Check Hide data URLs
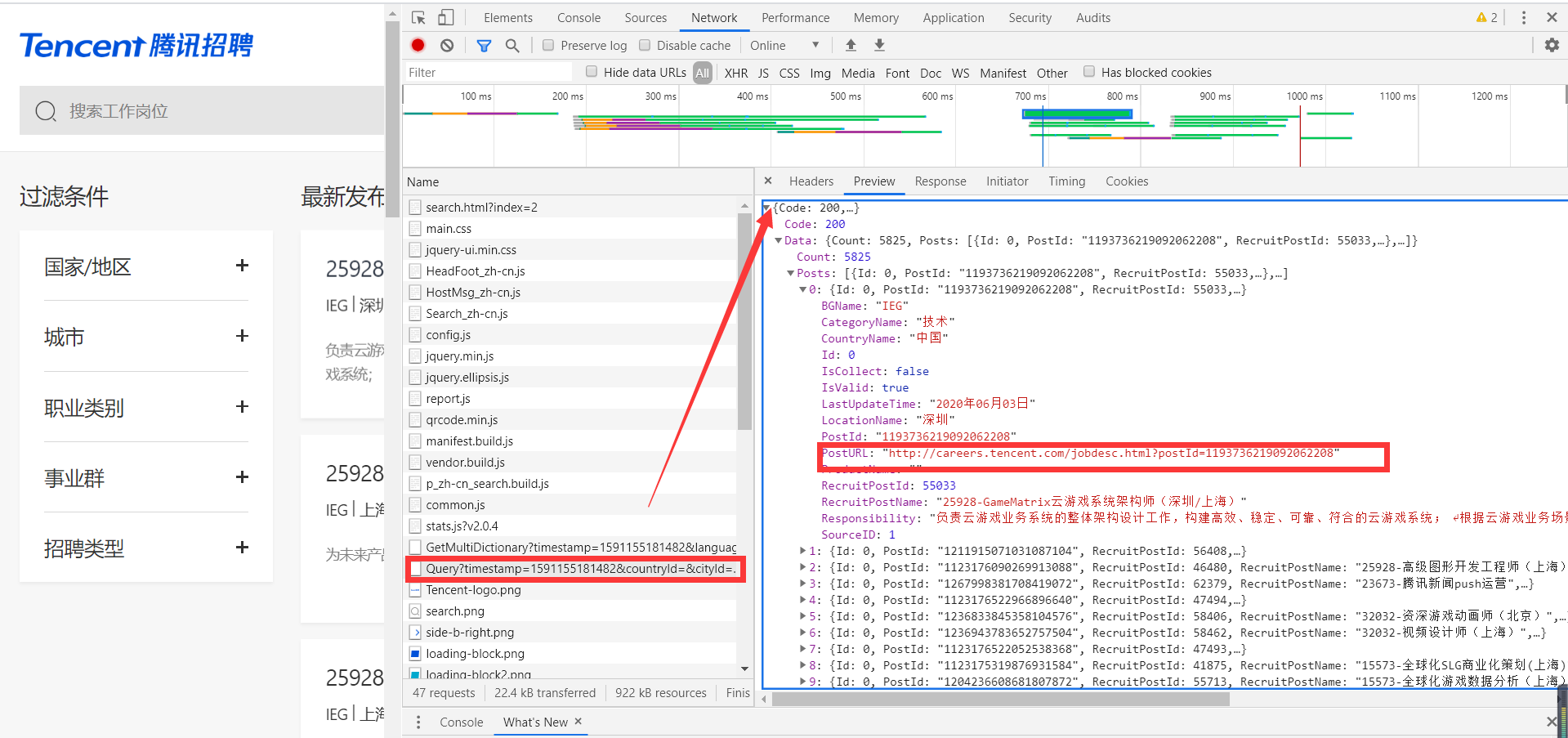1568x738 pixels. pyautogui.click(x=591, y=72)
